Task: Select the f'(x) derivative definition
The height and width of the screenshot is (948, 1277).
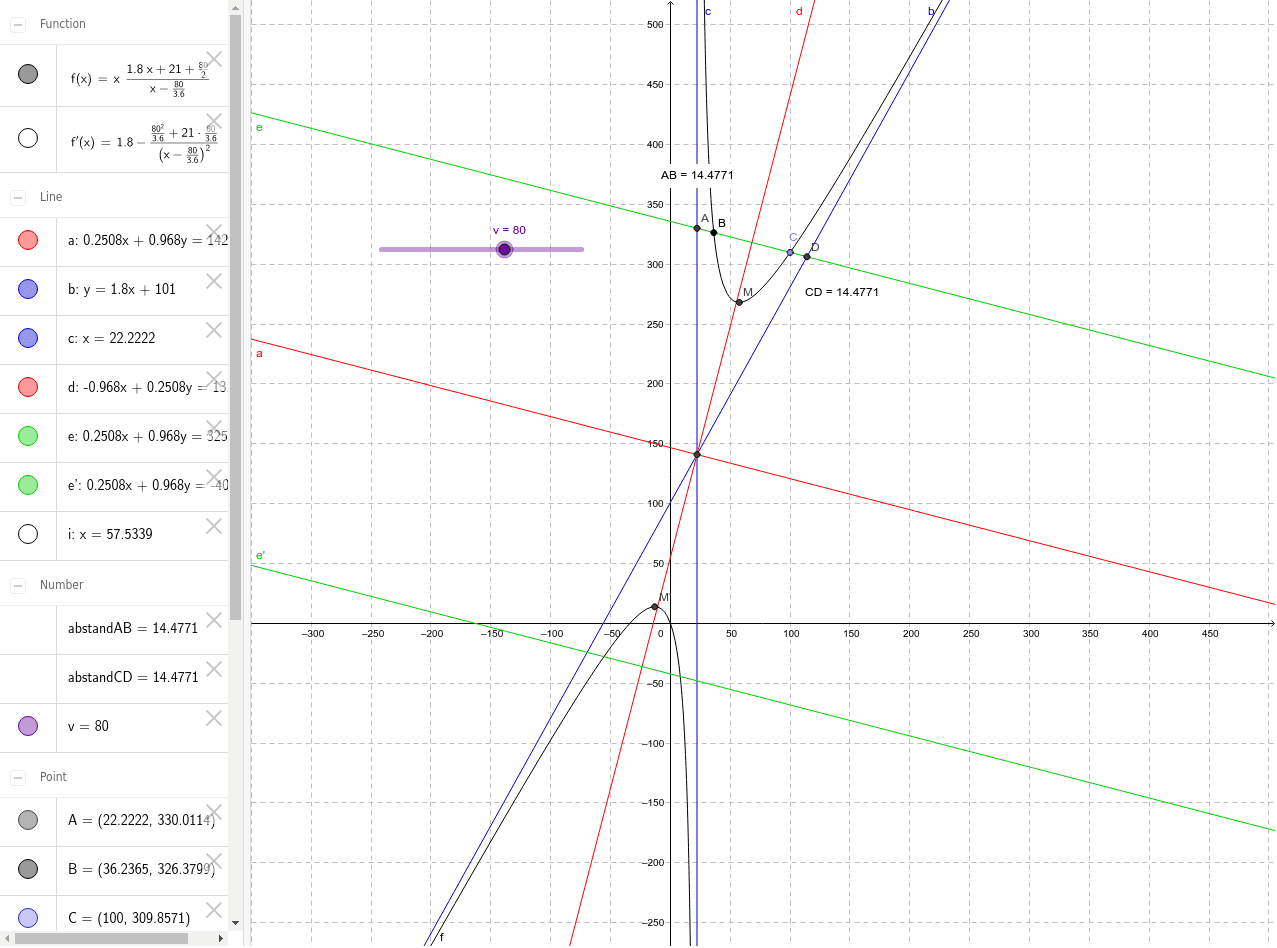Action: pyautogui.click(x=144, y=141)
